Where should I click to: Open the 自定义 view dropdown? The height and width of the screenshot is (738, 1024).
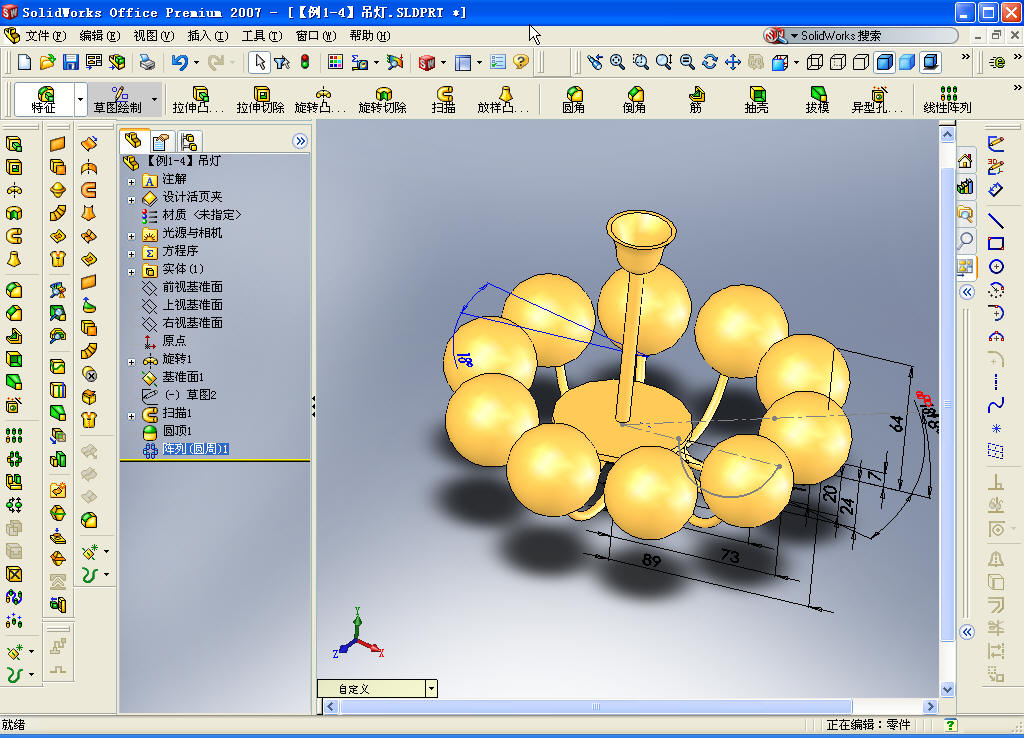click(431, 688)
